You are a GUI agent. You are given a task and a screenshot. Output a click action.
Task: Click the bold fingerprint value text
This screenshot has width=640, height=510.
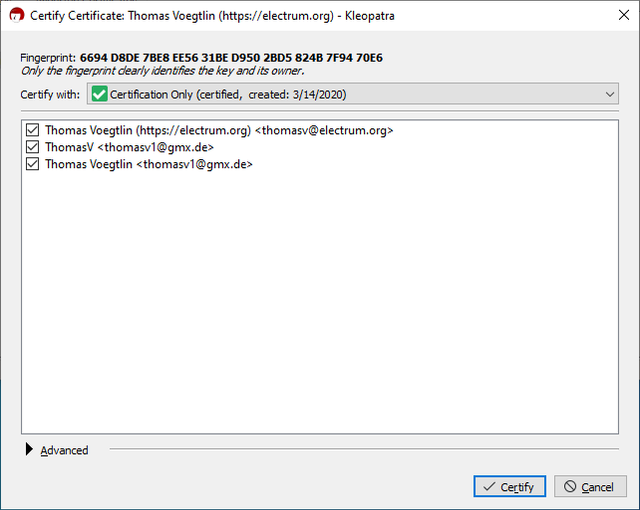231,58
